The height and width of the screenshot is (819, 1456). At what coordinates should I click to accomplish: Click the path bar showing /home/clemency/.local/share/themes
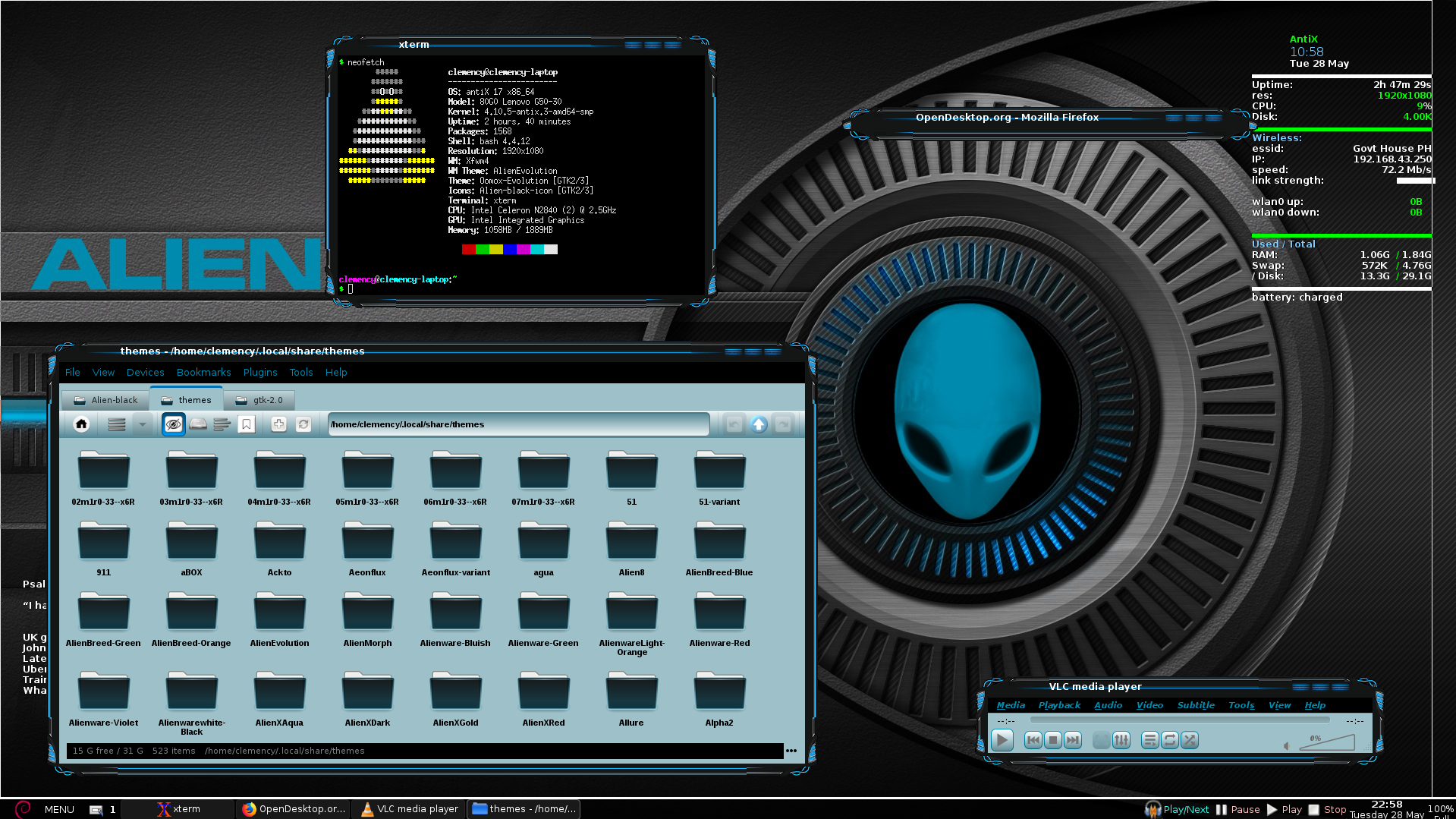(519, 424)
